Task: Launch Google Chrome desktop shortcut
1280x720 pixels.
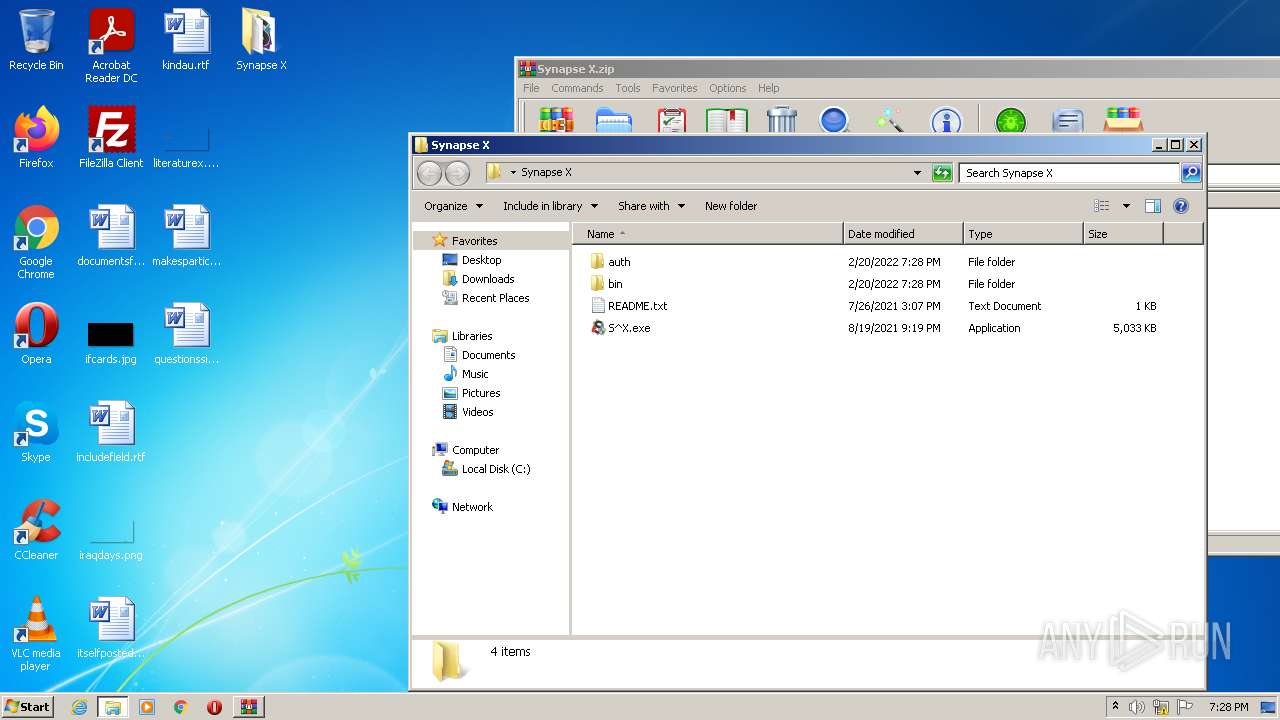Action: click(36, 242)
